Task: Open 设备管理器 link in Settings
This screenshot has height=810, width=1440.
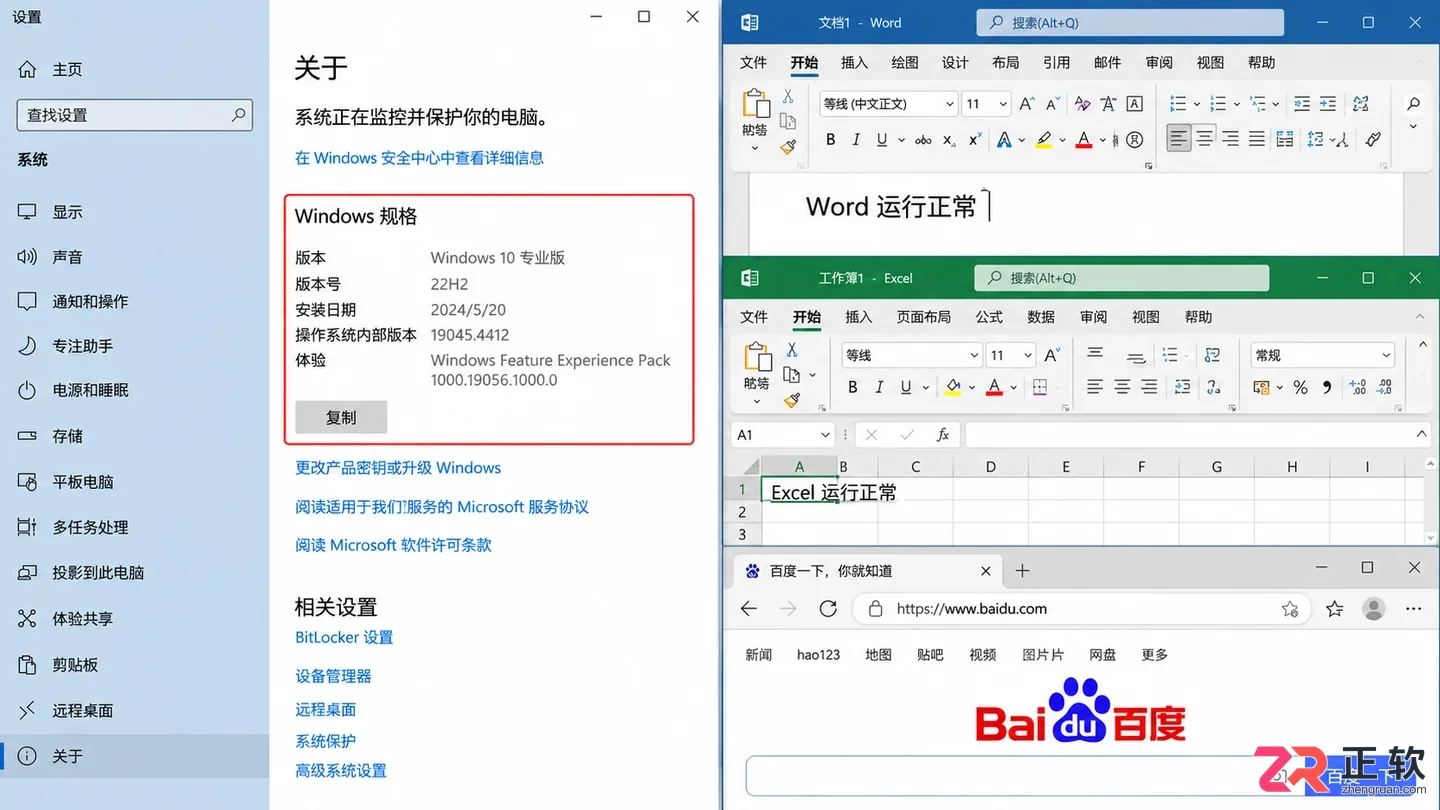Action: (333, 676)
